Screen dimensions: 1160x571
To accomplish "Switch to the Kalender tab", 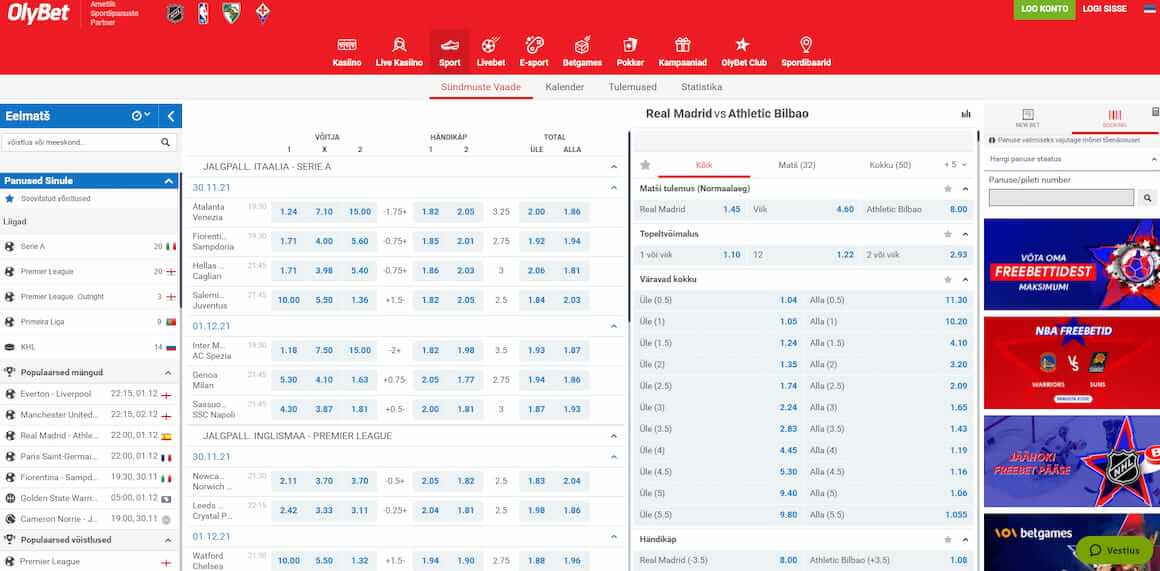I will (x=564, y=87).
